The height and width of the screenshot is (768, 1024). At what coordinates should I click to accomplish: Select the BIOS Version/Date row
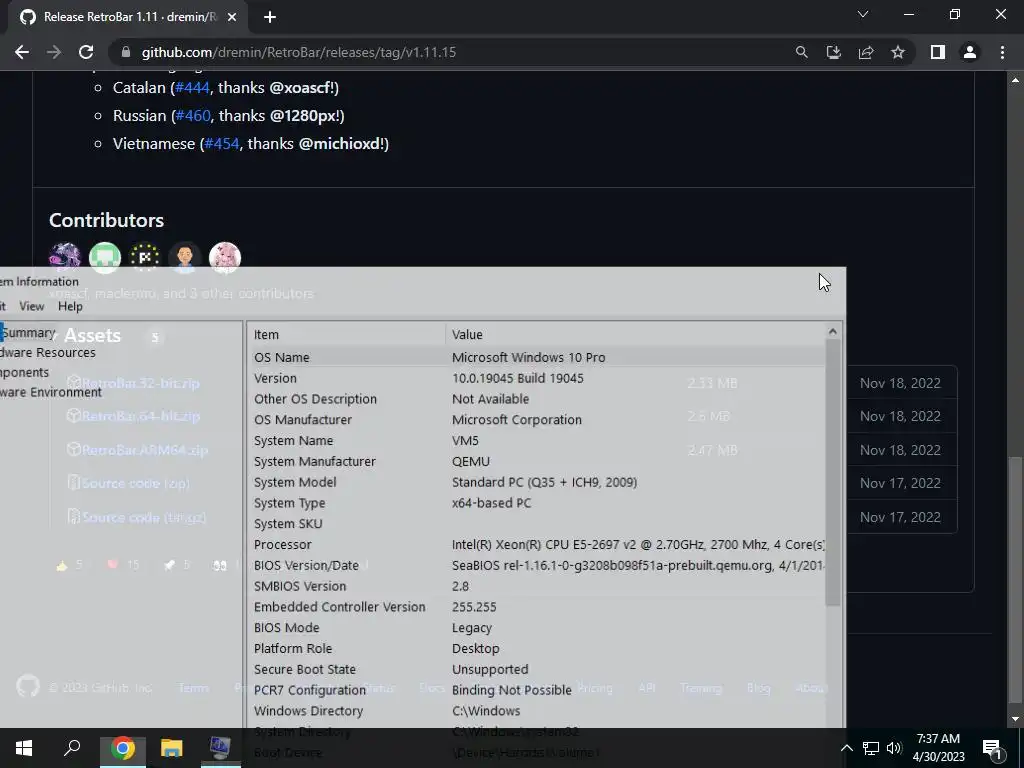point(537,566)
